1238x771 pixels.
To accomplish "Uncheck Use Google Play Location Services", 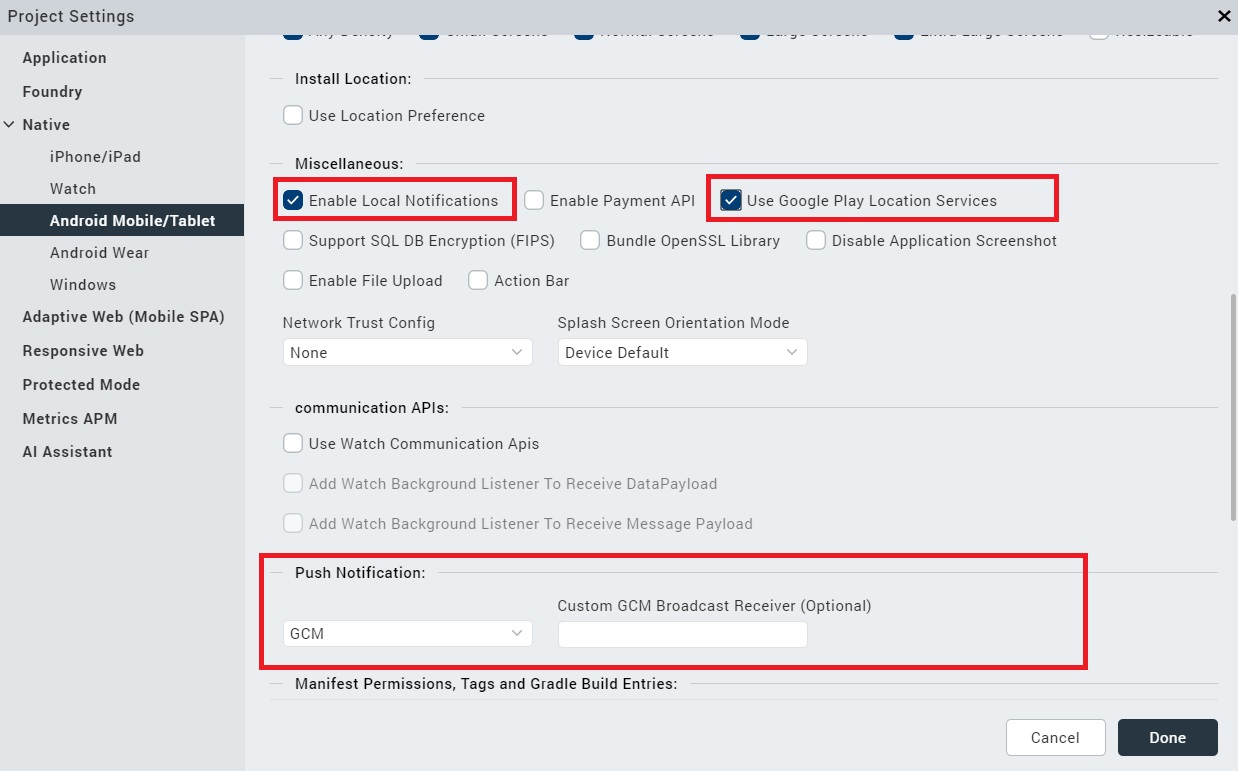I will coord(731,200).
